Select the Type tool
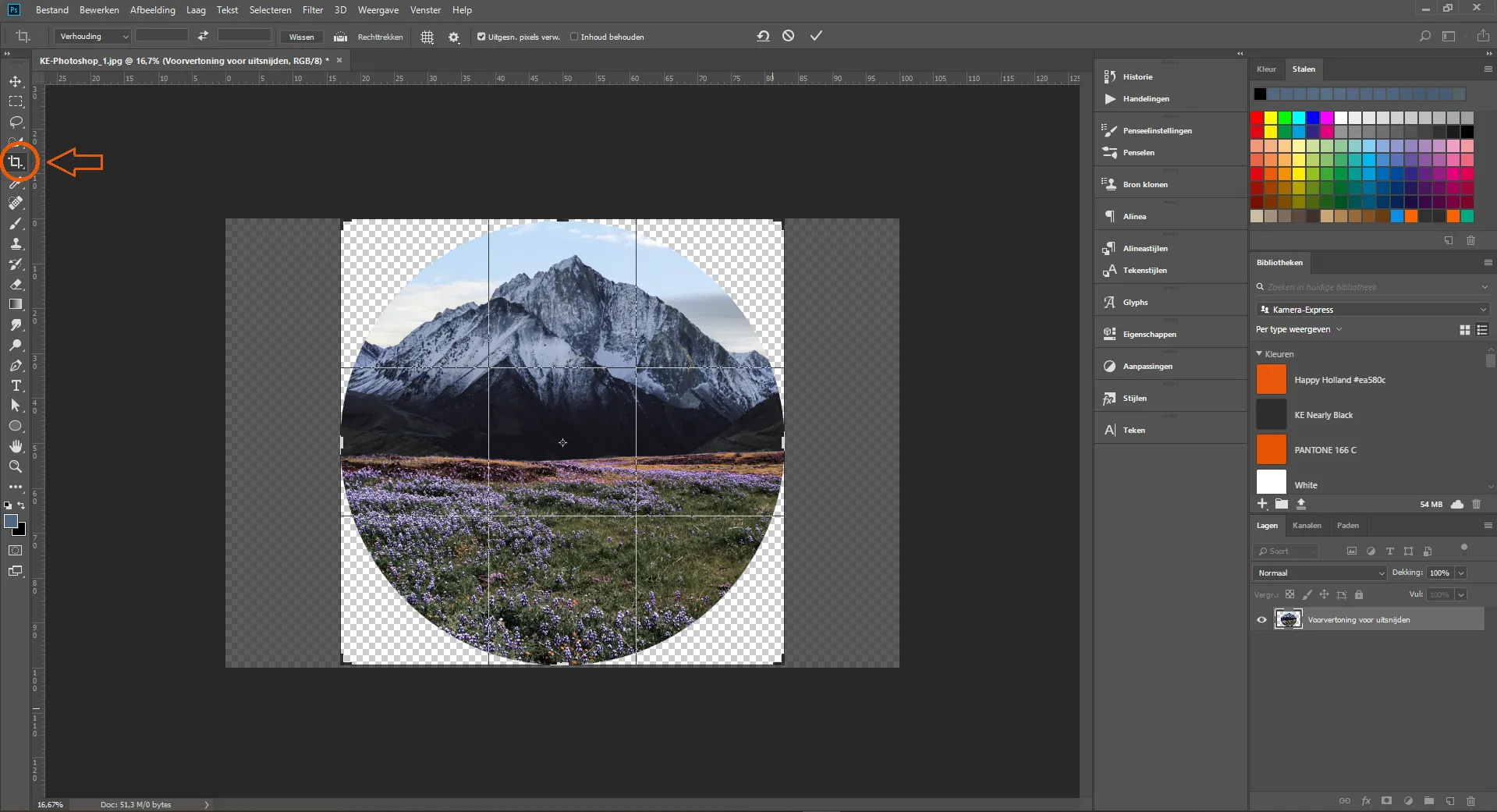 16,386
